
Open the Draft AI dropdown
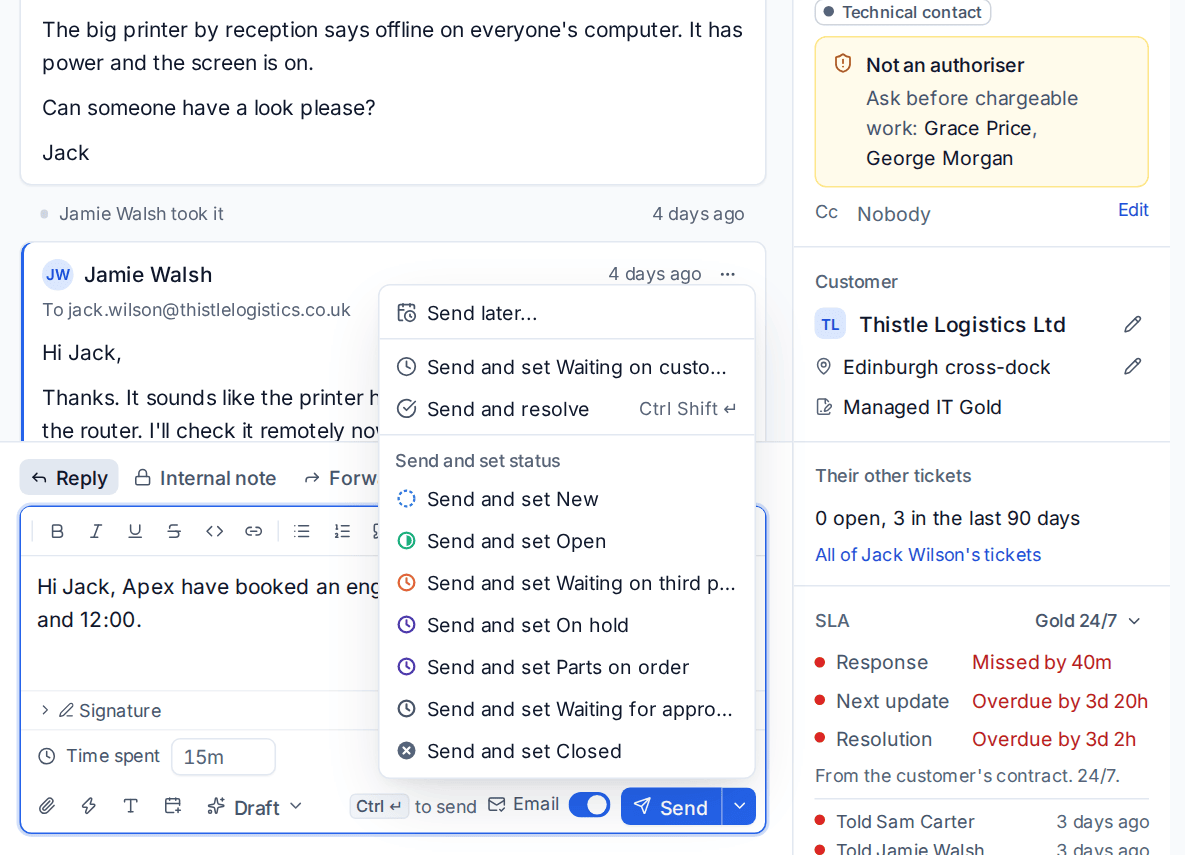(255, 807)
